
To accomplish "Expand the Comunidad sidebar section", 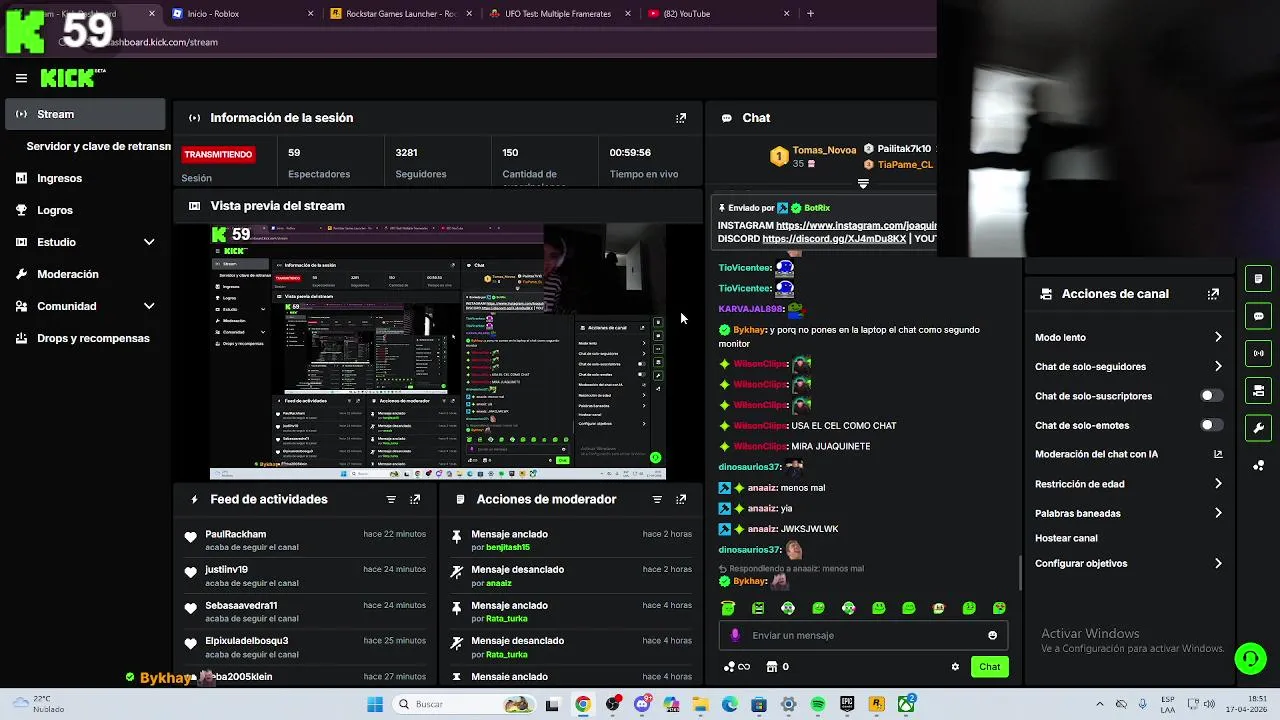I will click(x=149, y=306).
